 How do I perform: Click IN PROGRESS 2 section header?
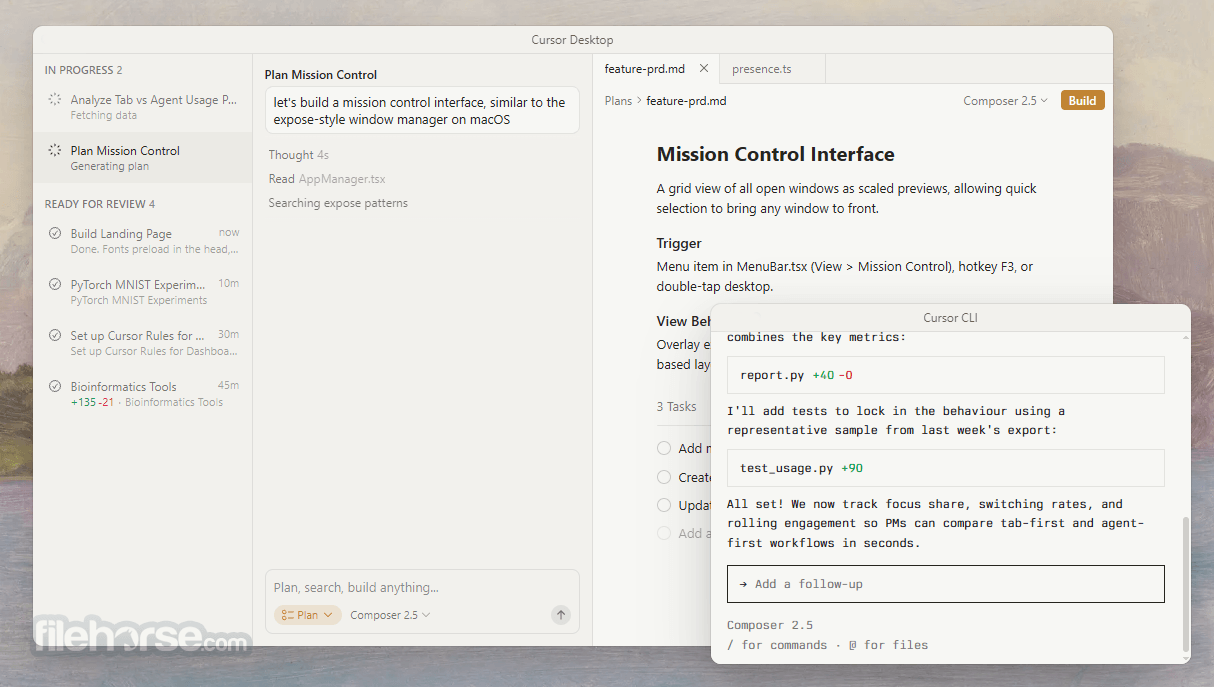point(83,70)
